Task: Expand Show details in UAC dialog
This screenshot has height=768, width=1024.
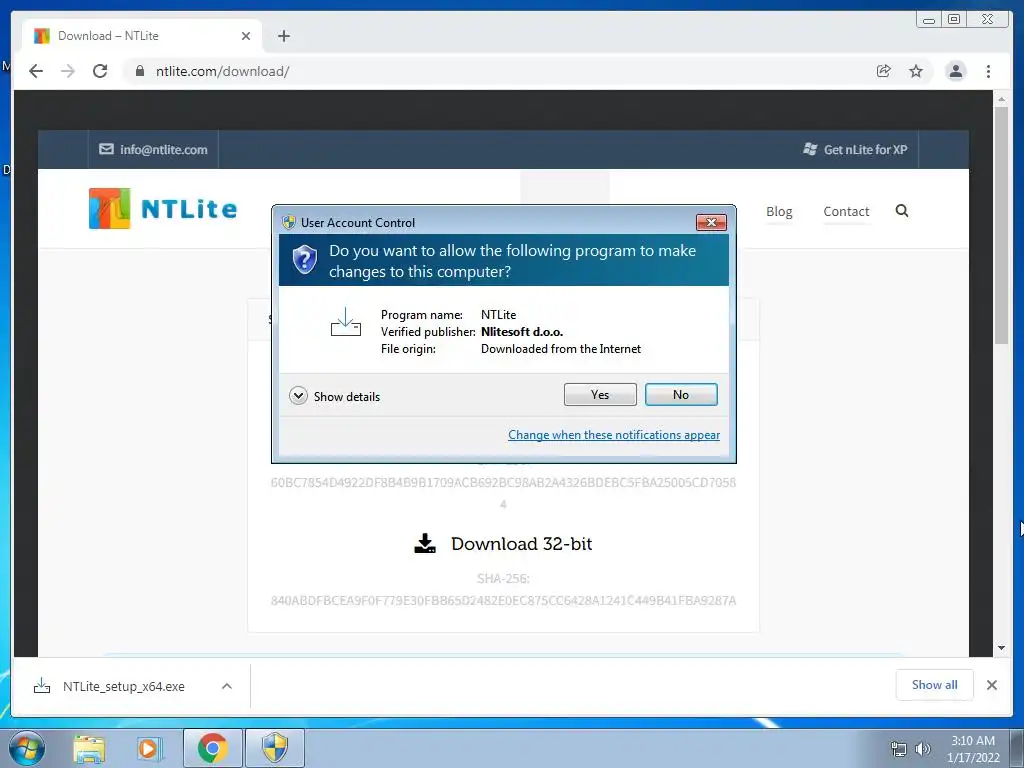Action: point(334,396)
